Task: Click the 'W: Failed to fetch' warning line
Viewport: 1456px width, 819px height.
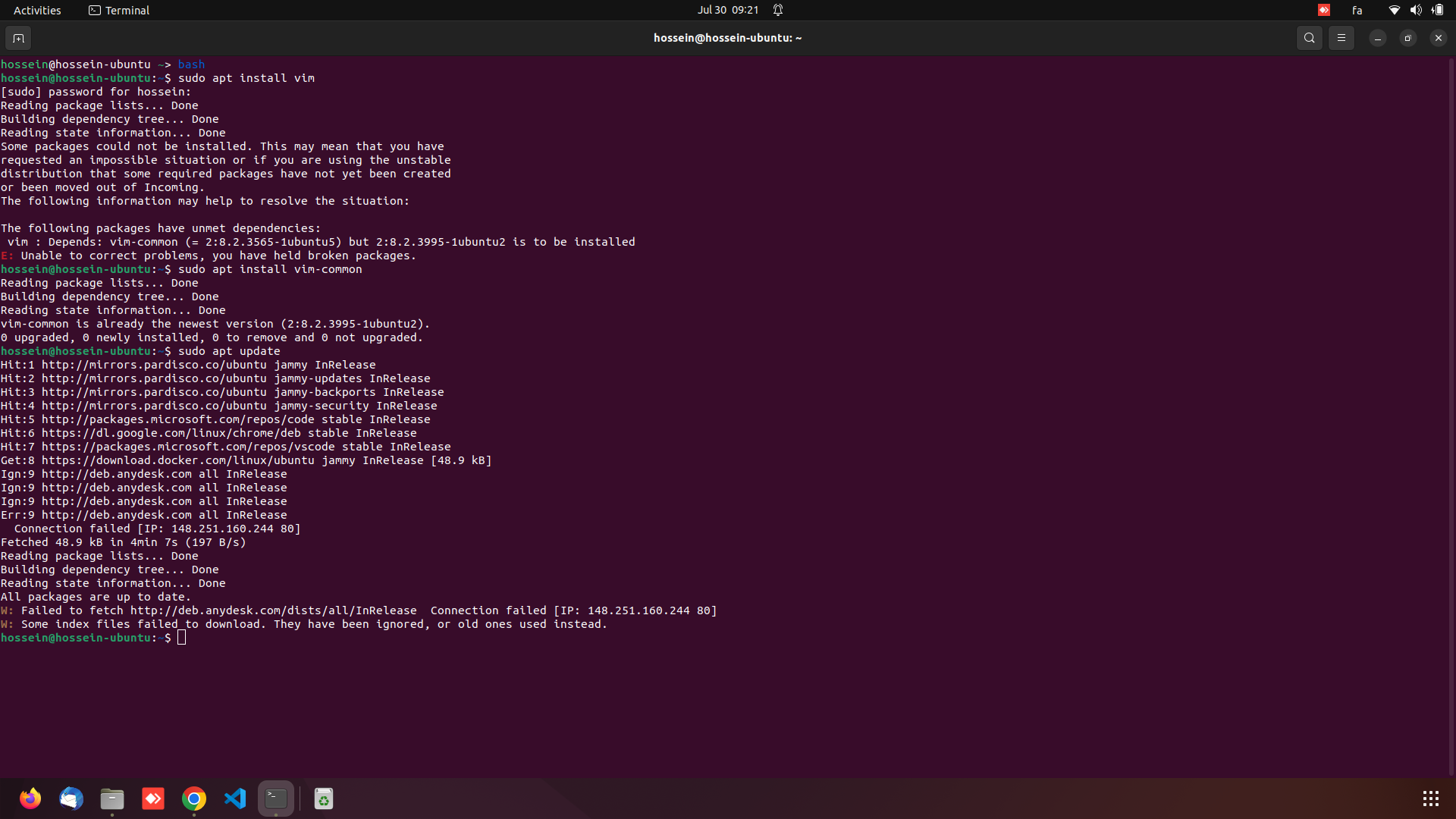Action: pyautogui.click(x=359, y=610)
